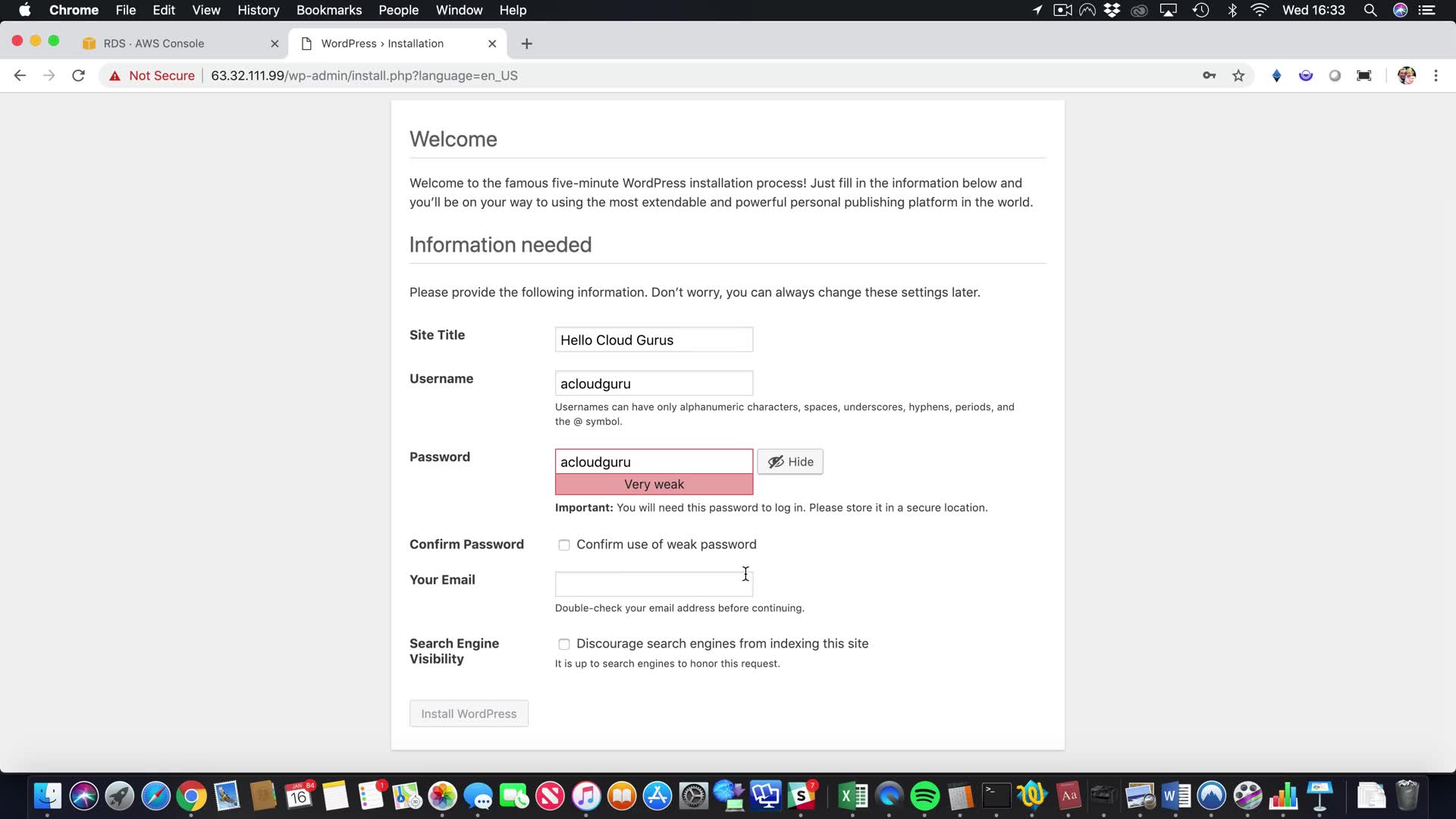Click the Install WordPress button
The height and width of the screenshot is (819, 1456).
pyautogui.click(x=469, y=714)
